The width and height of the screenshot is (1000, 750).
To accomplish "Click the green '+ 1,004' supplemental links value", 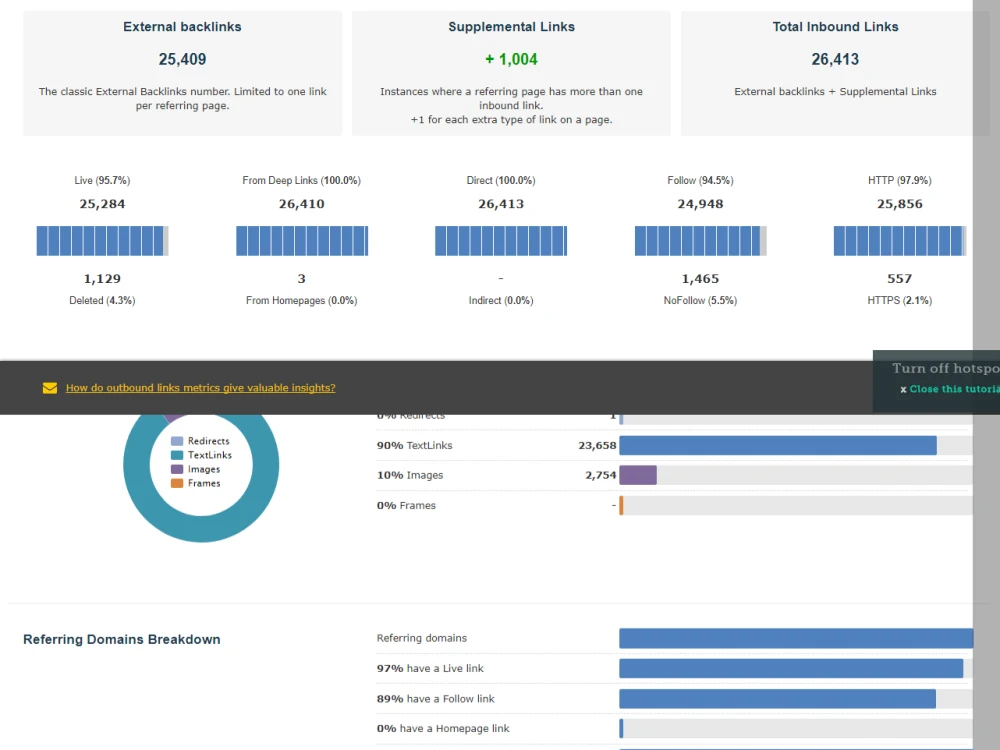I will [x=511, y=59].
